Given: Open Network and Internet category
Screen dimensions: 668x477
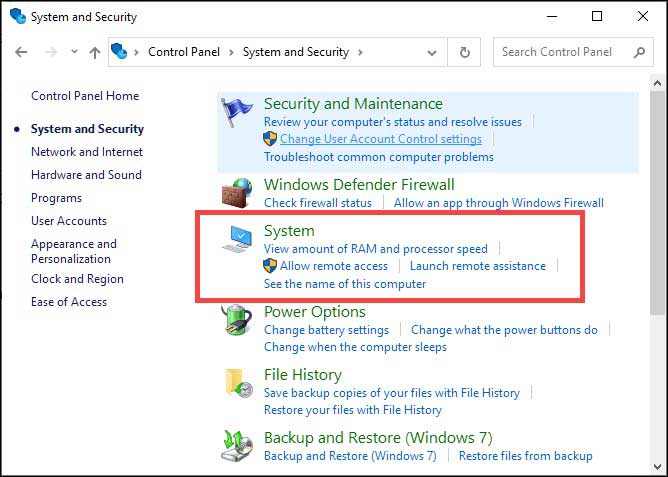Looking at the screenshot, I should [87, 152].
